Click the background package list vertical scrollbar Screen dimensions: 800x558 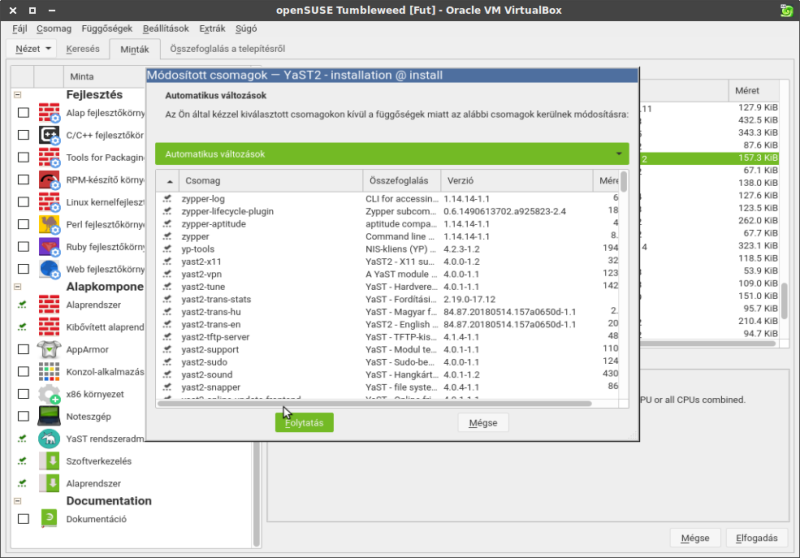[x=784, y=301]
